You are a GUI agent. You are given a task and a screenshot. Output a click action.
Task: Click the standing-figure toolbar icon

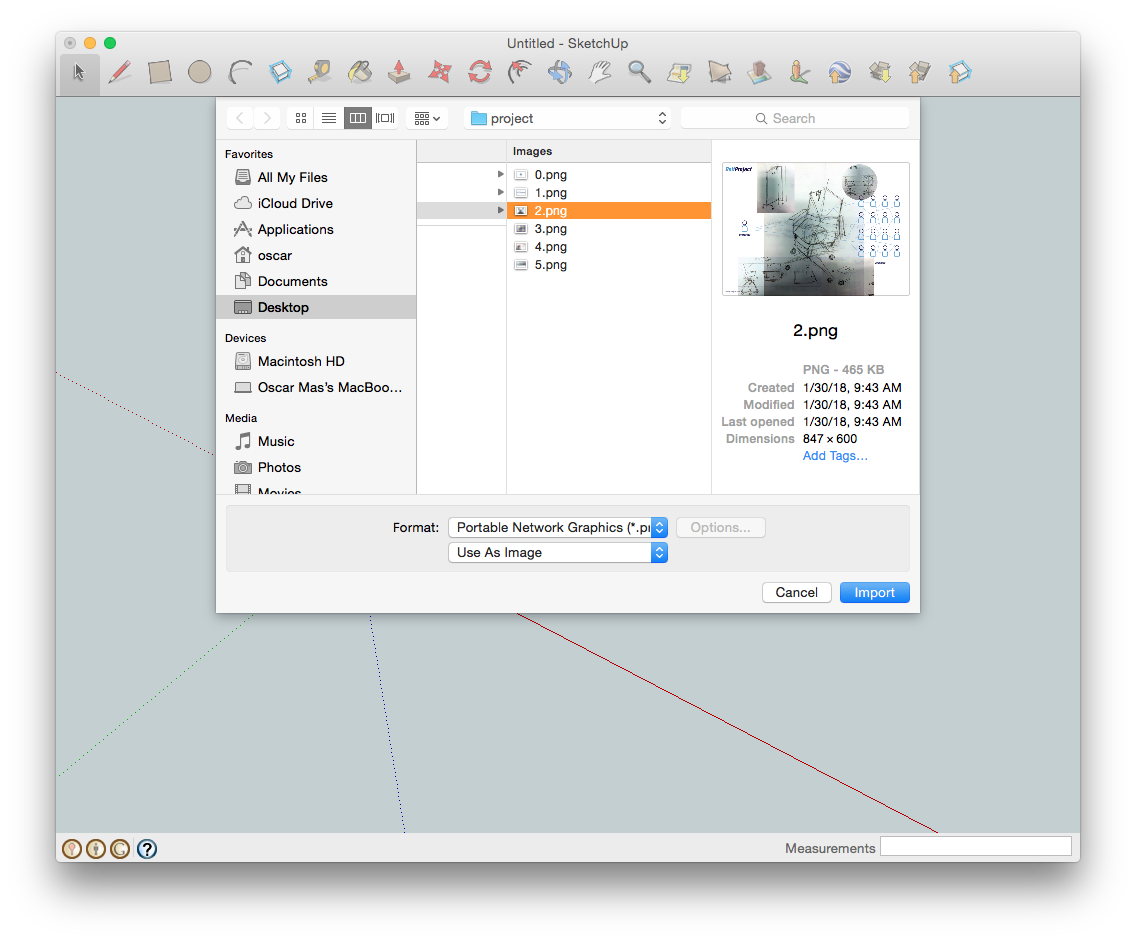[x=799, y=72]
